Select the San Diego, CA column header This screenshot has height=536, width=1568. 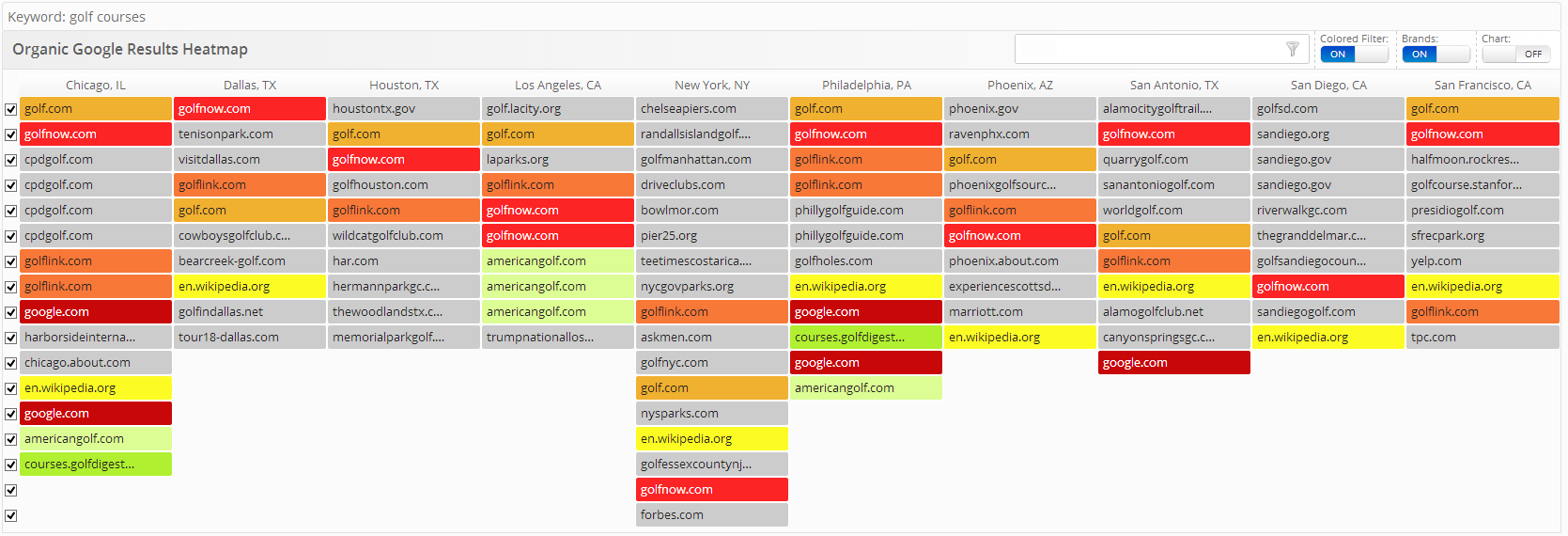click(1328, 85)
